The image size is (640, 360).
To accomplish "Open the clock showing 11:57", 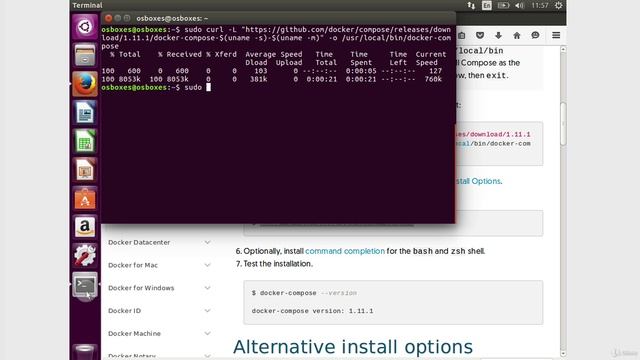I will (x=540, y=5).
